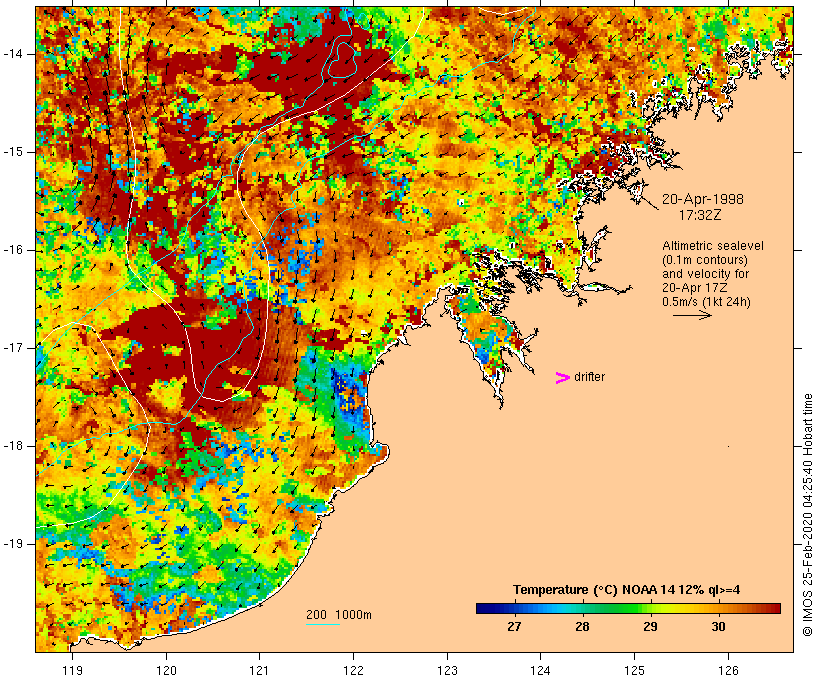Click the velocity scale reference arrow
Screen dimensions: 820x680
pyautogui.click(x=692, y=315)
